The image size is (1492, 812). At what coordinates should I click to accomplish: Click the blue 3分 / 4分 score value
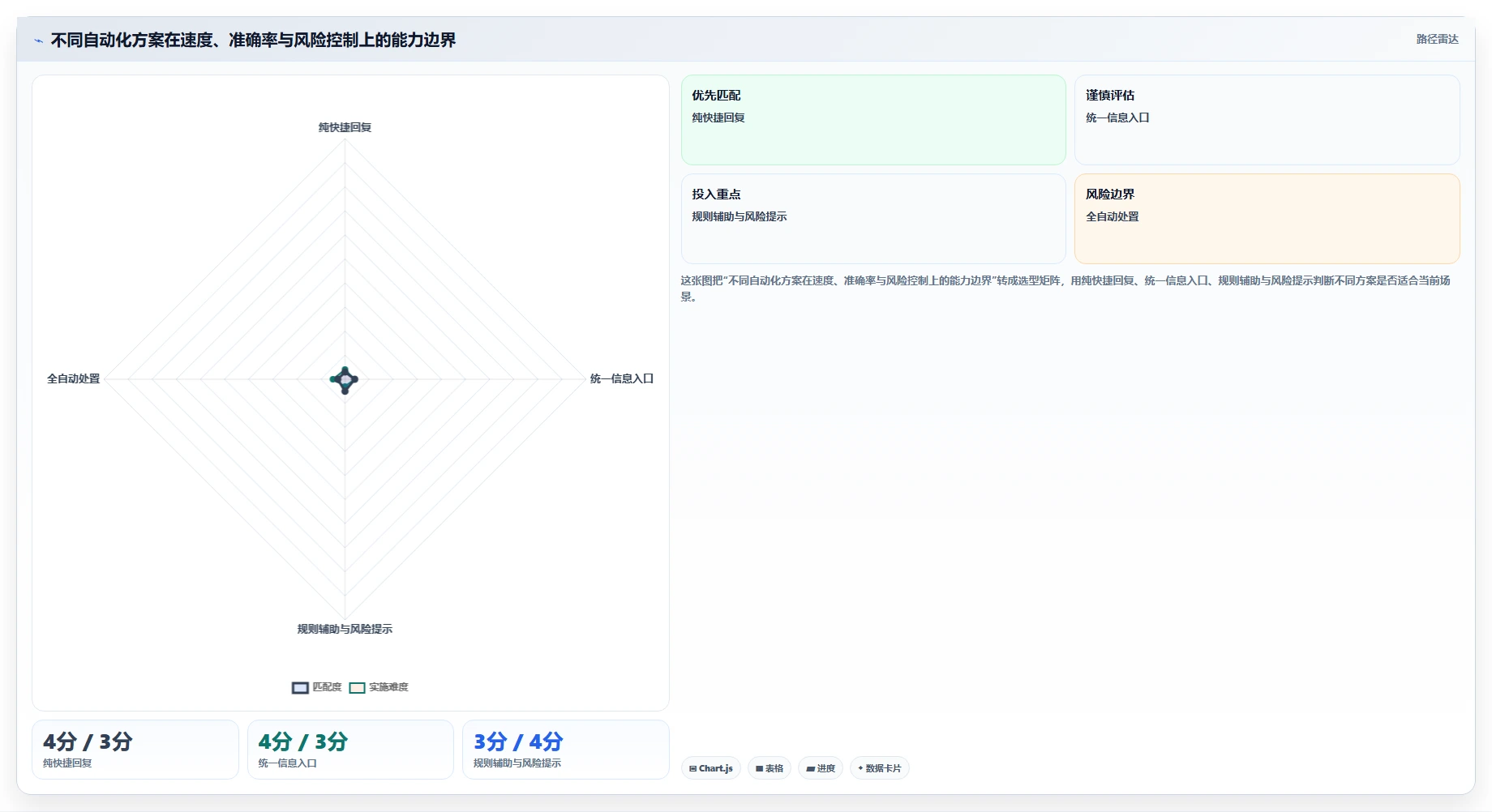pyautogui.click(x=518, y=741)
